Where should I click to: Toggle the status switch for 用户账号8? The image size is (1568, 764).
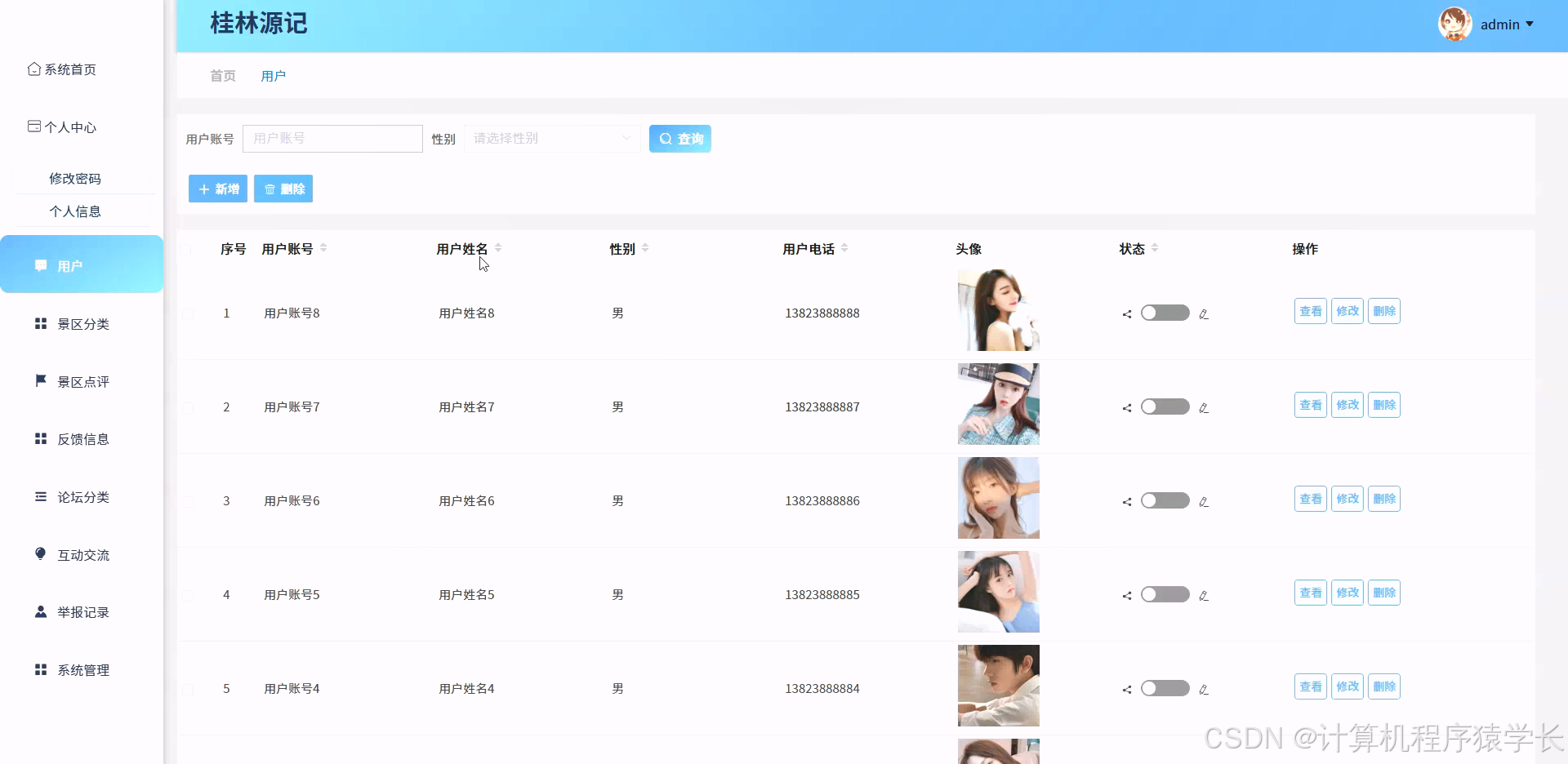pyautogui.click(x=1165, y=313)
